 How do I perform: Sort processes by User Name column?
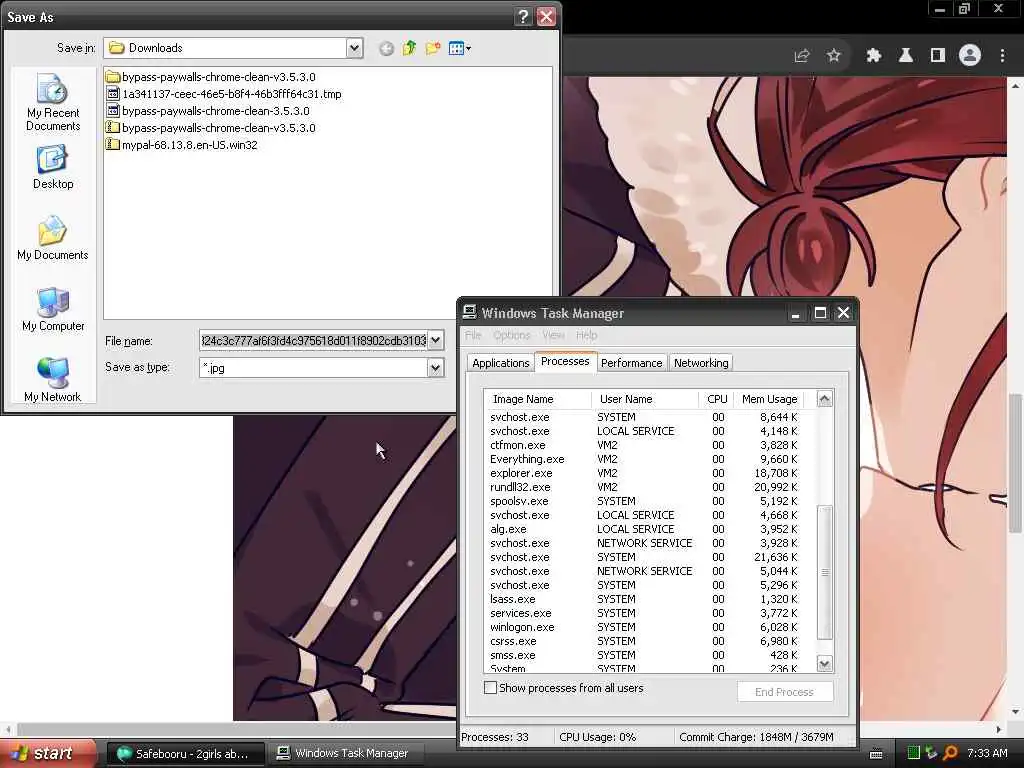(645, 399)
